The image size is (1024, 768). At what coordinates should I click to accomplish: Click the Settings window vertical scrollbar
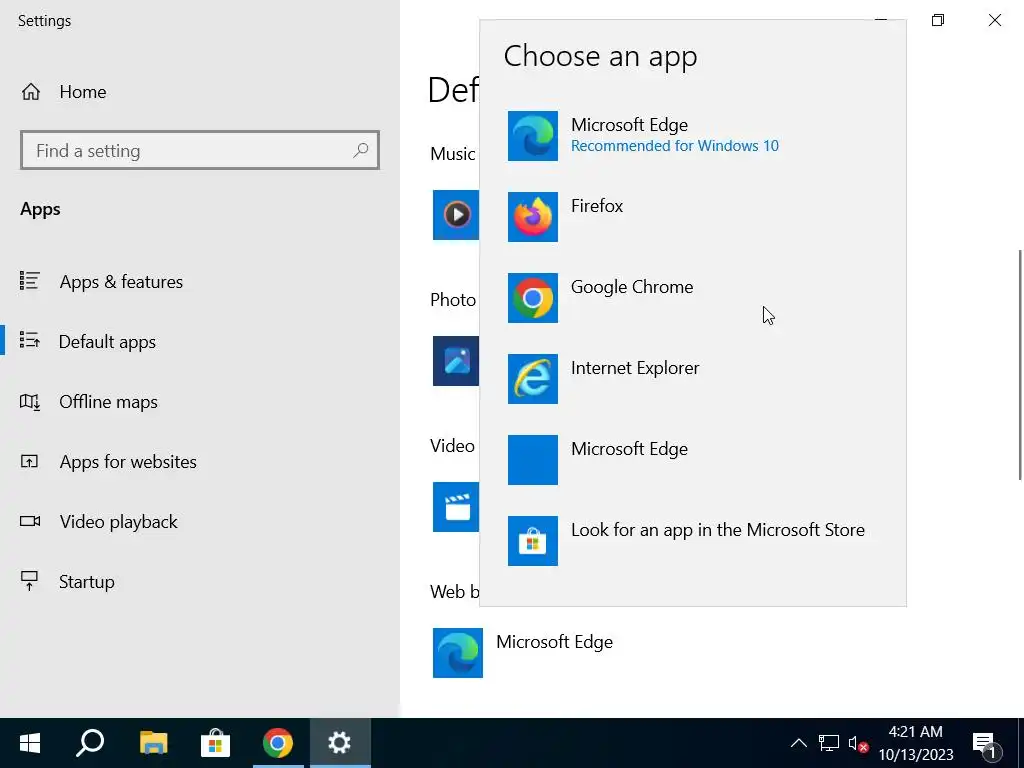pos(1019,364)
